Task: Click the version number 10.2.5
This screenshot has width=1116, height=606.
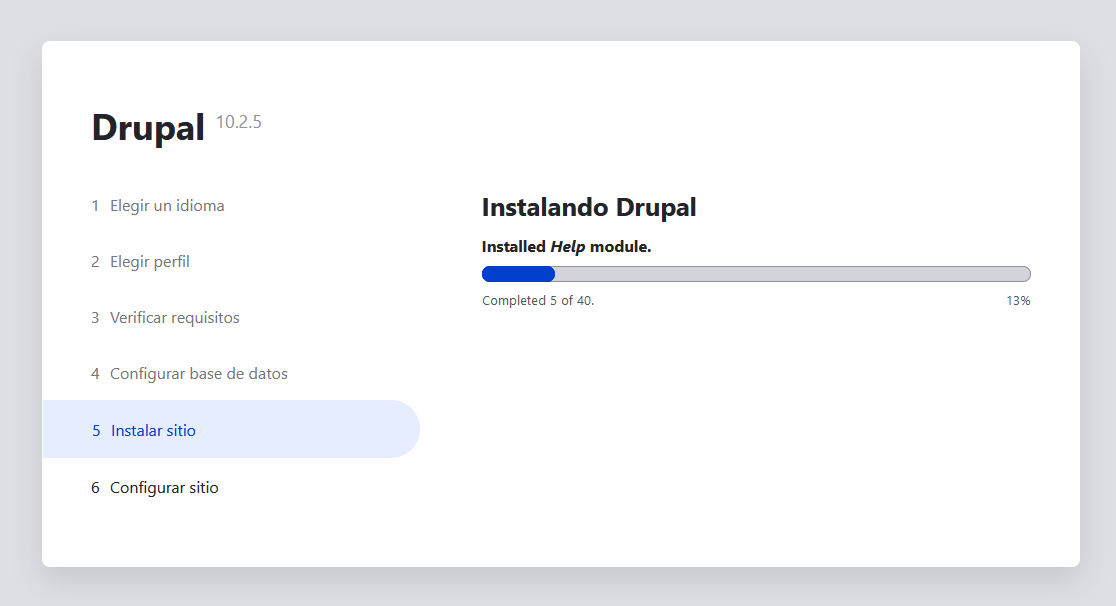Action: tap(239, 123)
